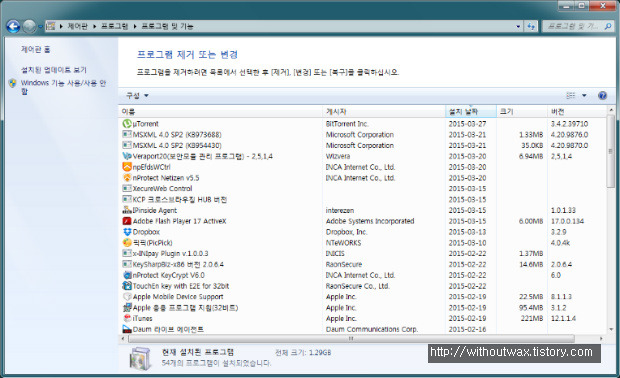The image size is (620, 378).
Task: Open Windows 기능 사용/사용 안 함 link
Action: pos(63,87)
